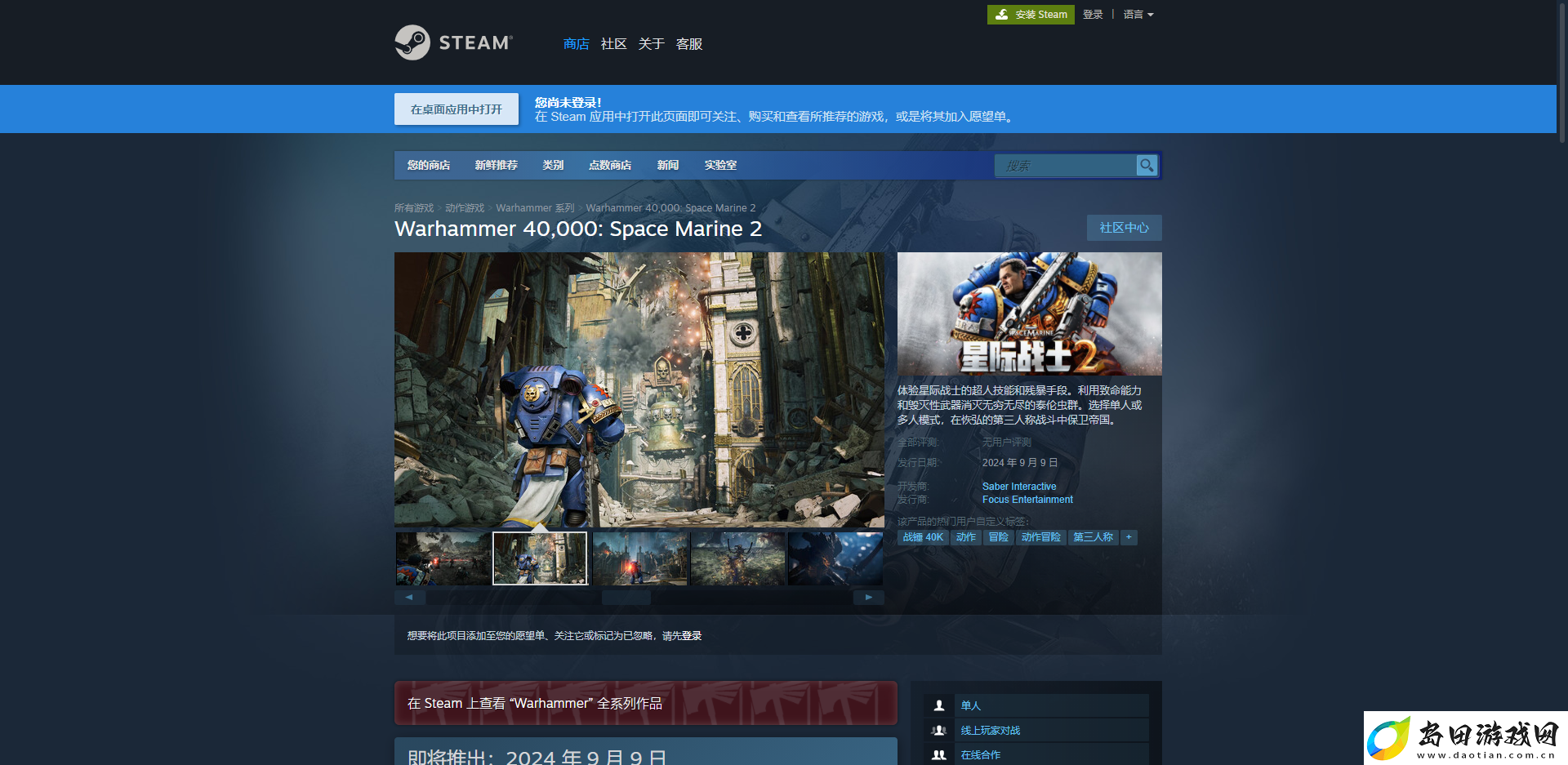This screenshot has width=1568, height=765.
Task: Open the 商店 top menu
Action: (x=577, y=44)
